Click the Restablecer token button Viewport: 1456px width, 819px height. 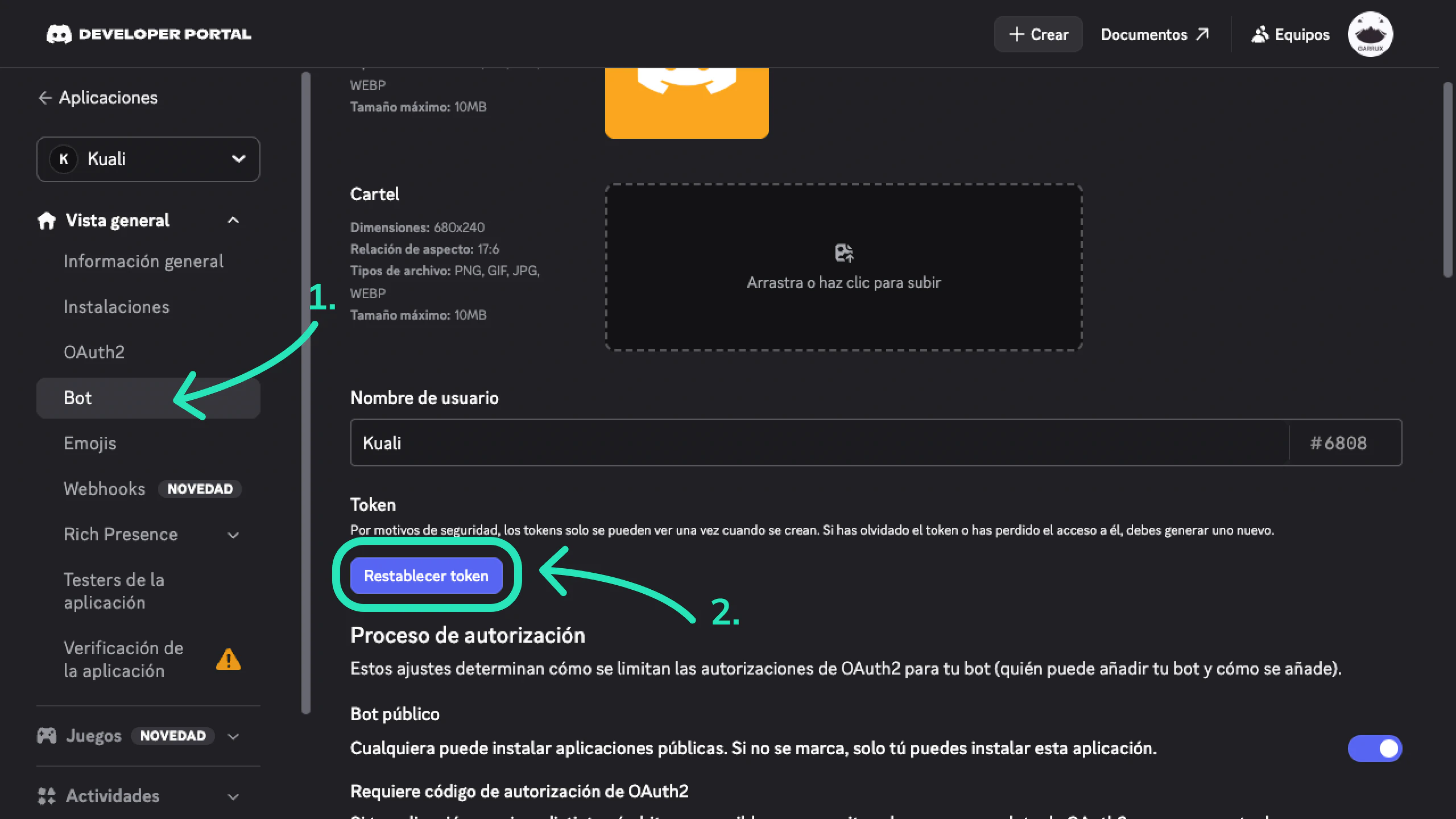click(x=426, y=576)
